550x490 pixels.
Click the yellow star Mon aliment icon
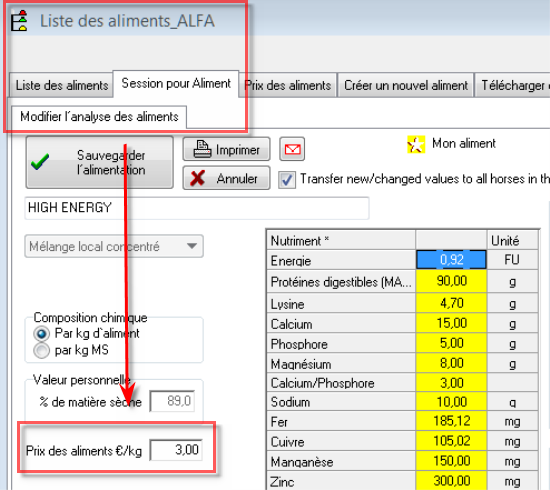[416, 145]
